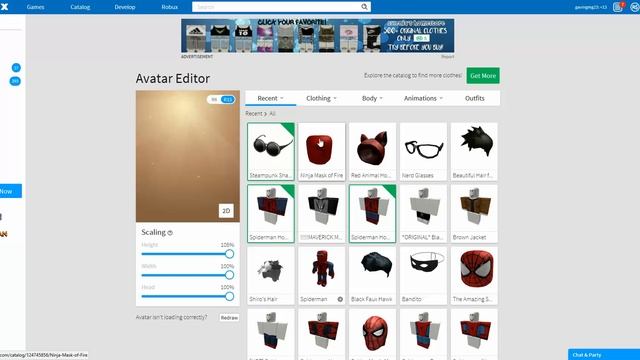The height and width of the screenshot is (360, 640).
Task: Click the green Get More button
Action: [x=483, y=76]
